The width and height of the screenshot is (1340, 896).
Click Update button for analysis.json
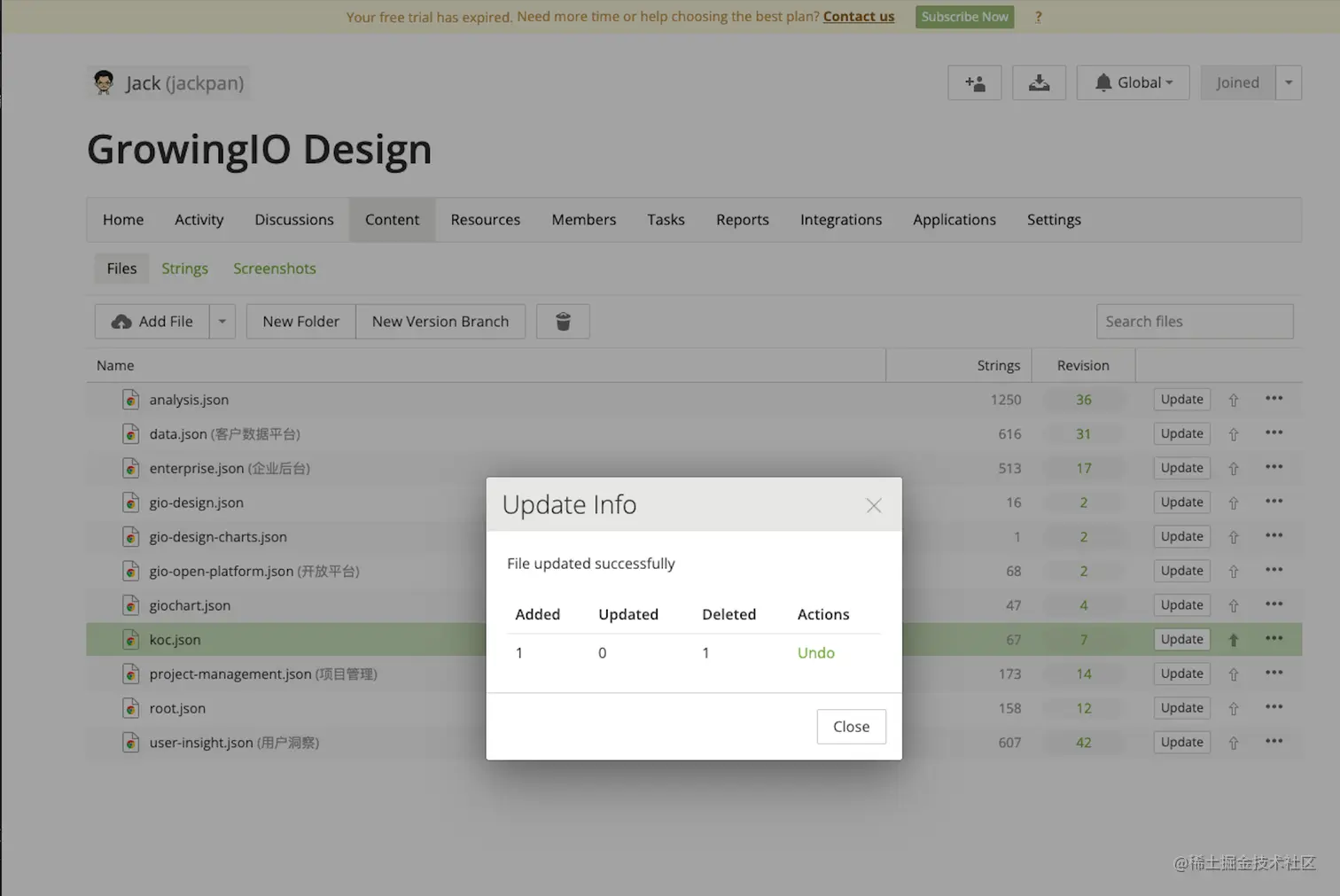coord(1181,400)
